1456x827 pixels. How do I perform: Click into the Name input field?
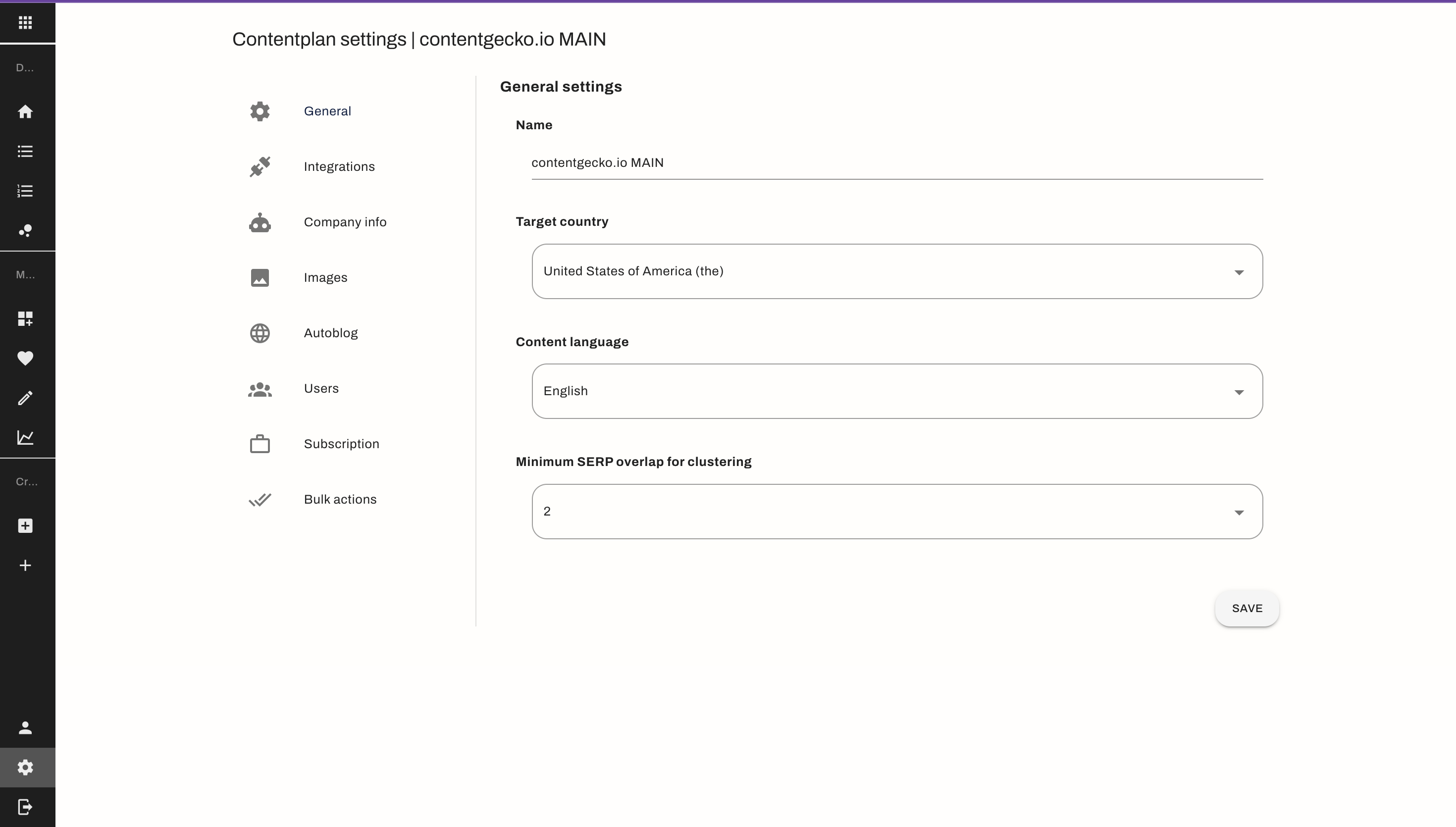[897, 163]
